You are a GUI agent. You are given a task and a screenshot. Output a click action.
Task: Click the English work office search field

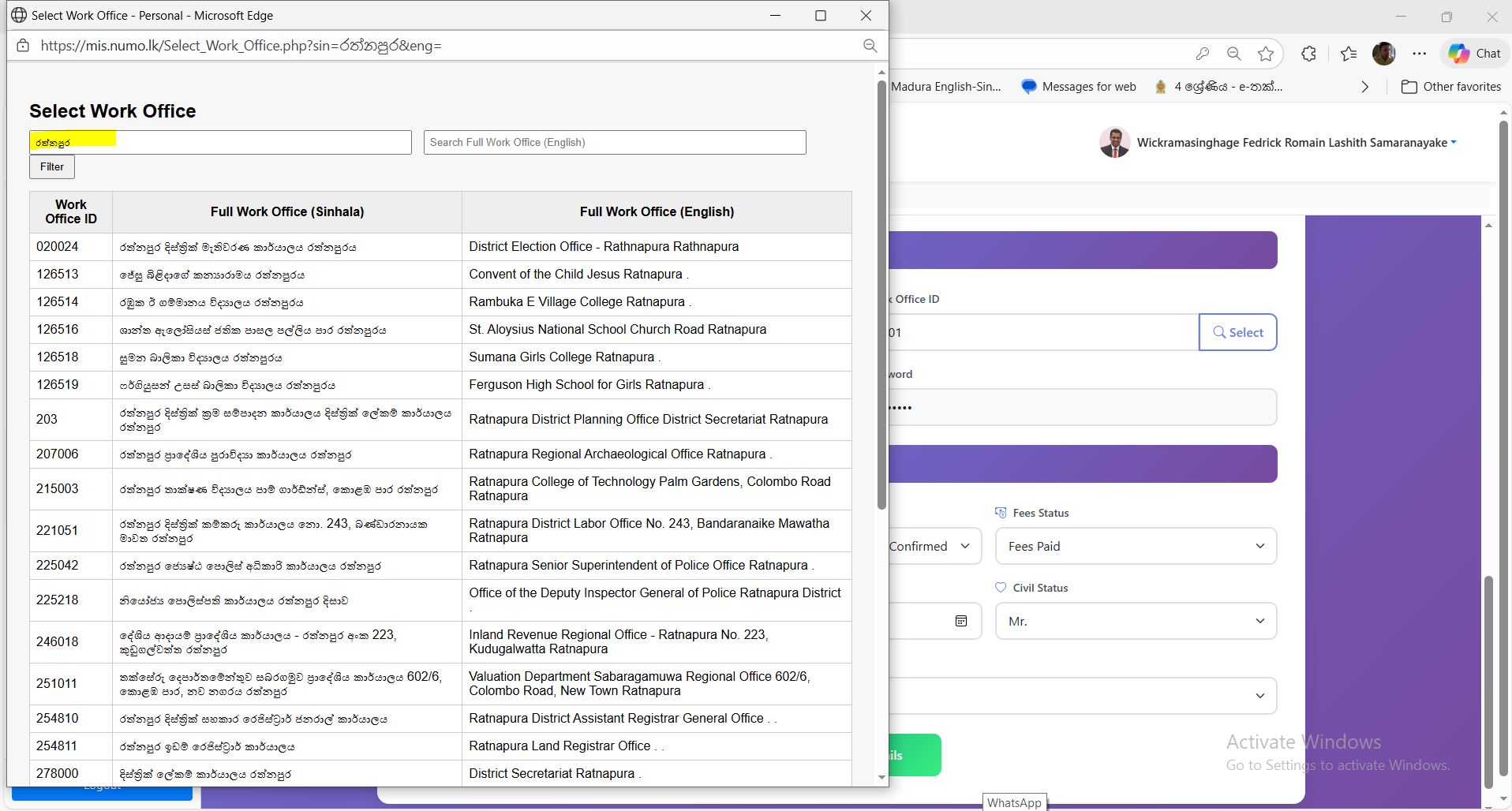point(614,142)
